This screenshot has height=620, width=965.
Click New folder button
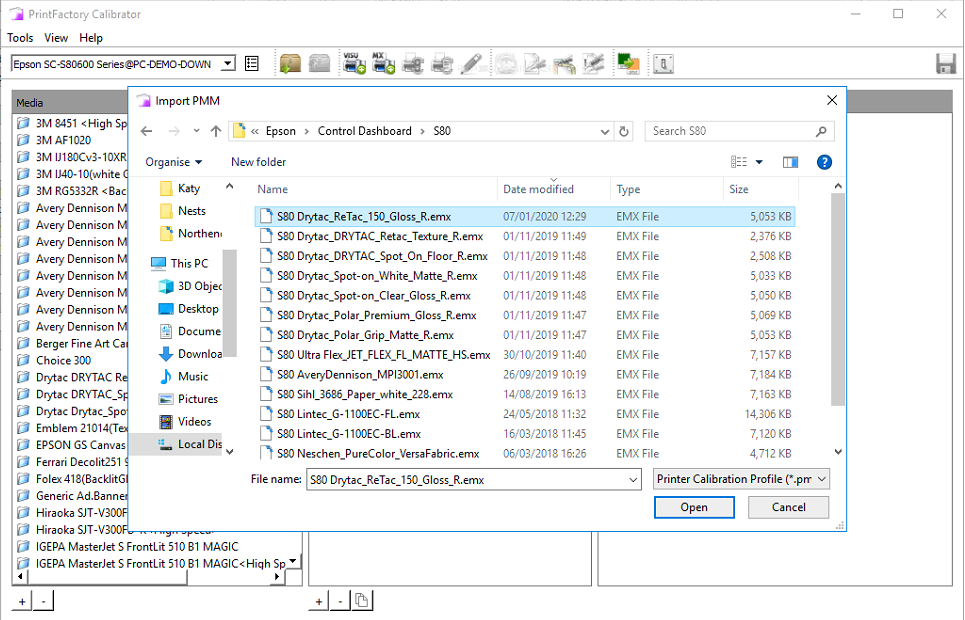pos(258,162)
